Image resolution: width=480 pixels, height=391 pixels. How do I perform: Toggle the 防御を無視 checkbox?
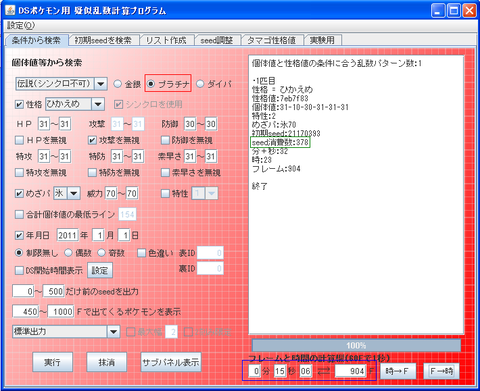click(x=165, y=140)
